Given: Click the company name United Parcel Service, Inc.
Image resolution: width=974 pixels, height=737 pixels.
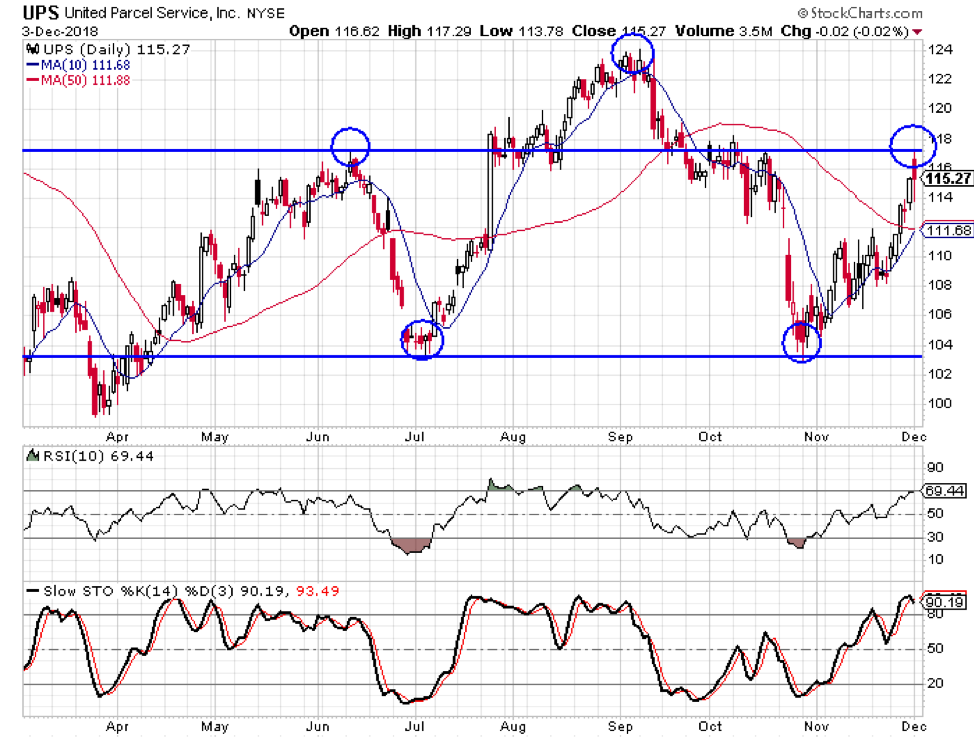Looking at the screenshot, I should tap(152, 13).
